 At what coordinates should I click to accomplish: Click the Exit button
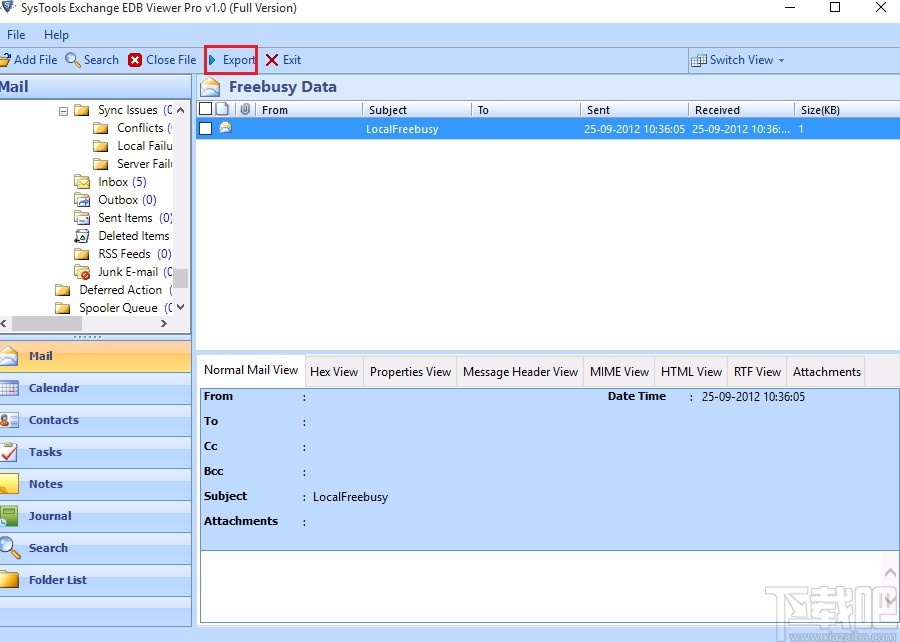[x=283, y=59]
